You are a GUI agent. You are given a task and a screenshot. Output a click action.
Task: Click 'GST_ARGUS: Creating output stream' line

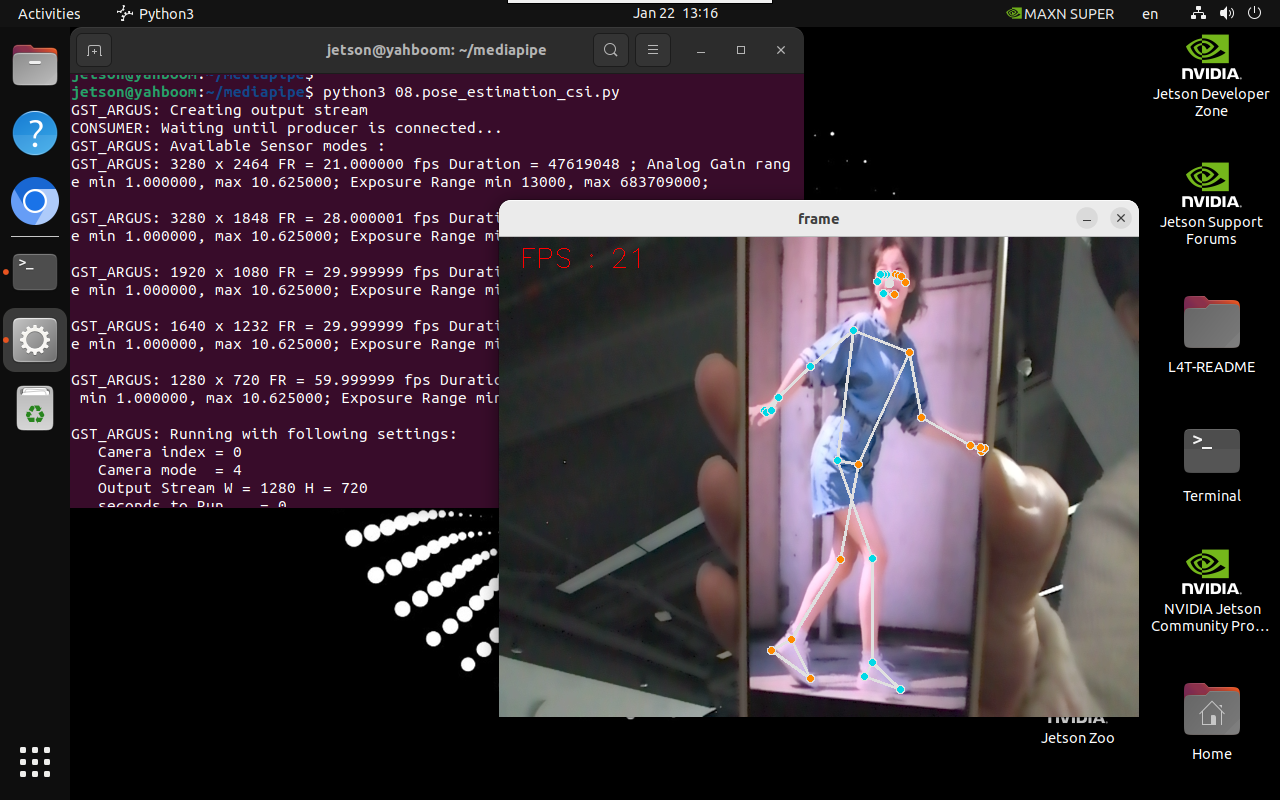(x=219, y=110)
